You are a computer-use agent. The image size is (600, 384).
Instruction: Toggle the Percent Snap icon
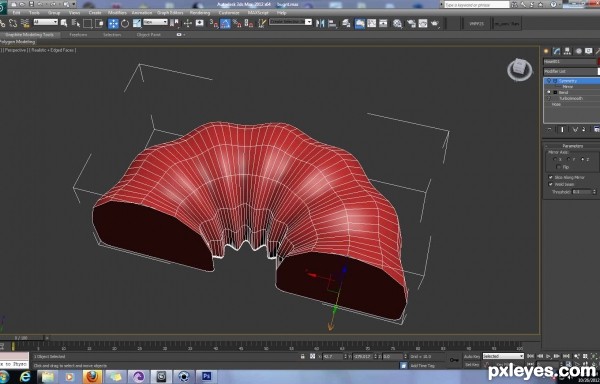coord(237,23)
